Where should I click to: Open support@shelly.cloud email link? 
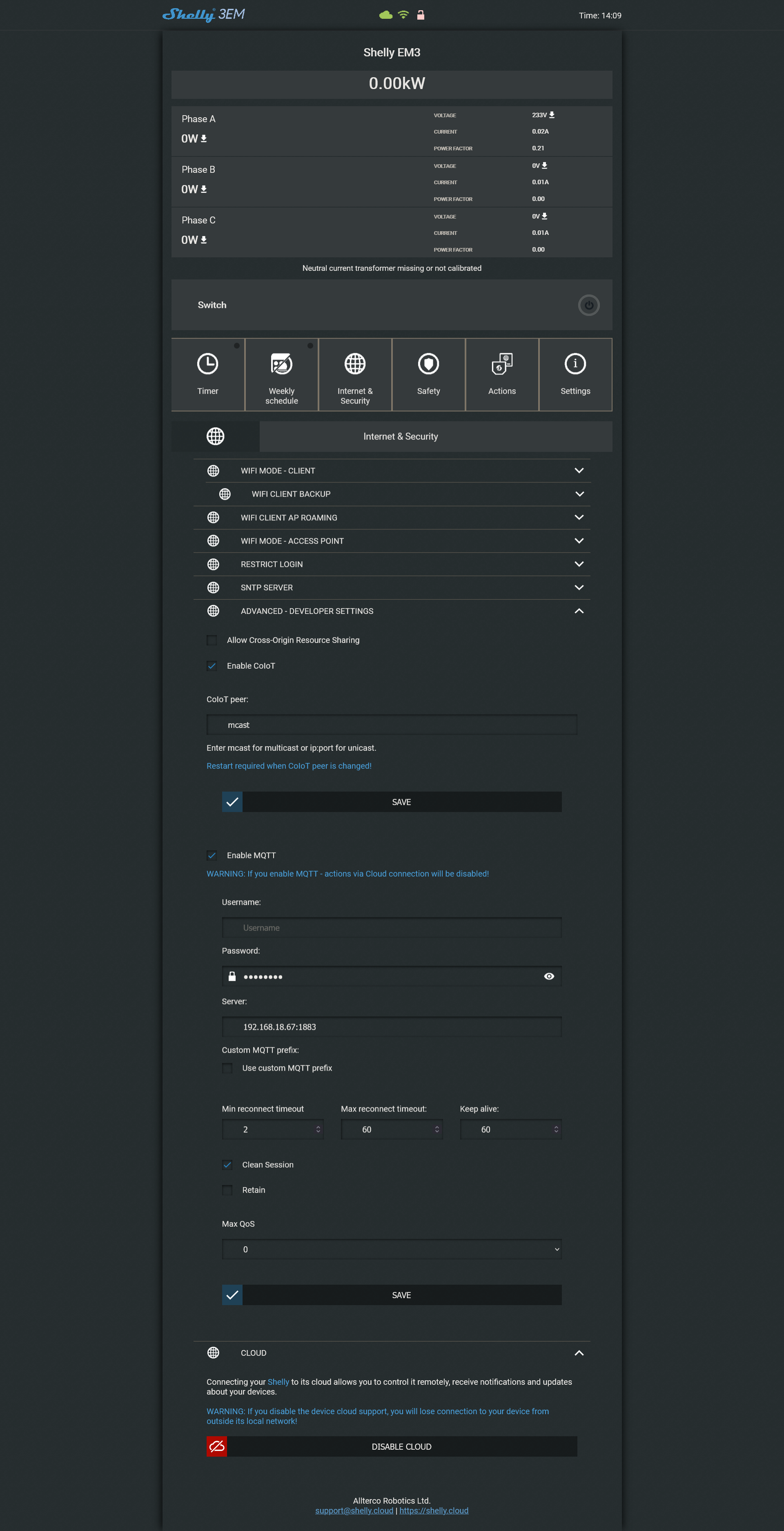(x=354, y=1511)
